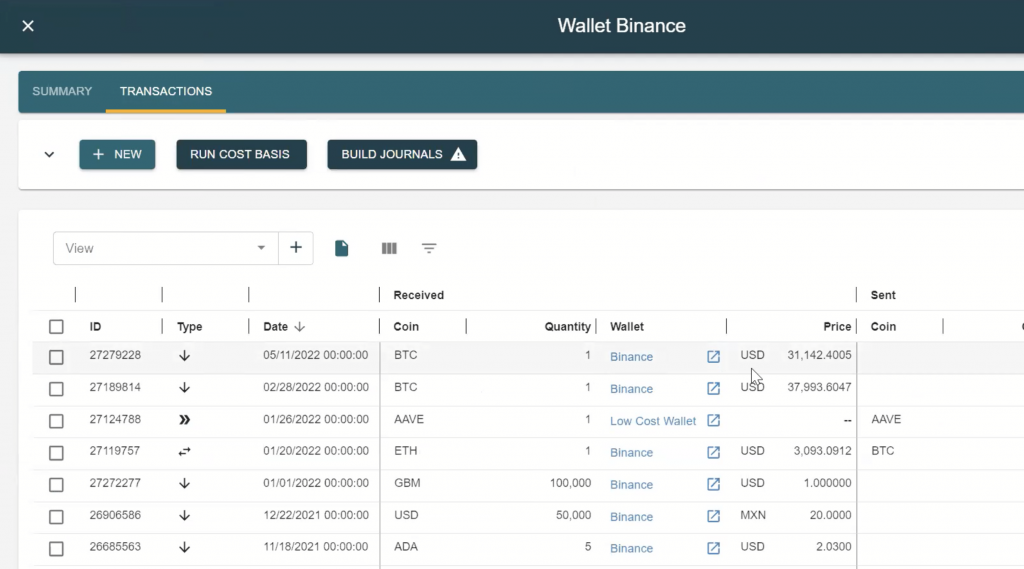Viewport: 1024px width, 569px height.
Task: Open Binance wallet link in ADA row
Action: click(x=632, y=549)
